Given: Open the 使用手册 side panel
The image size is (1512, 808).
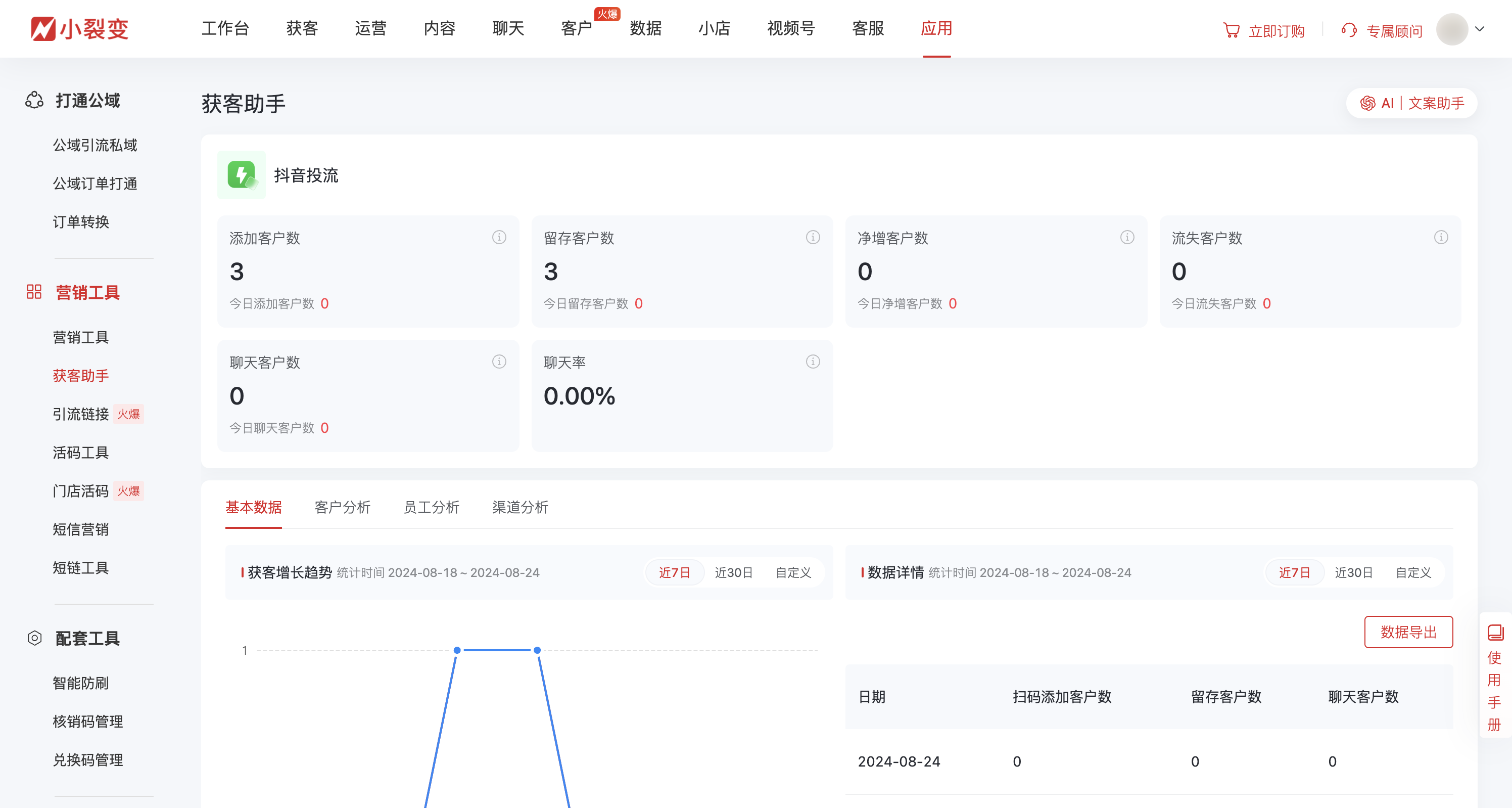Looking at the screenshot, I should coord(1494,674).
